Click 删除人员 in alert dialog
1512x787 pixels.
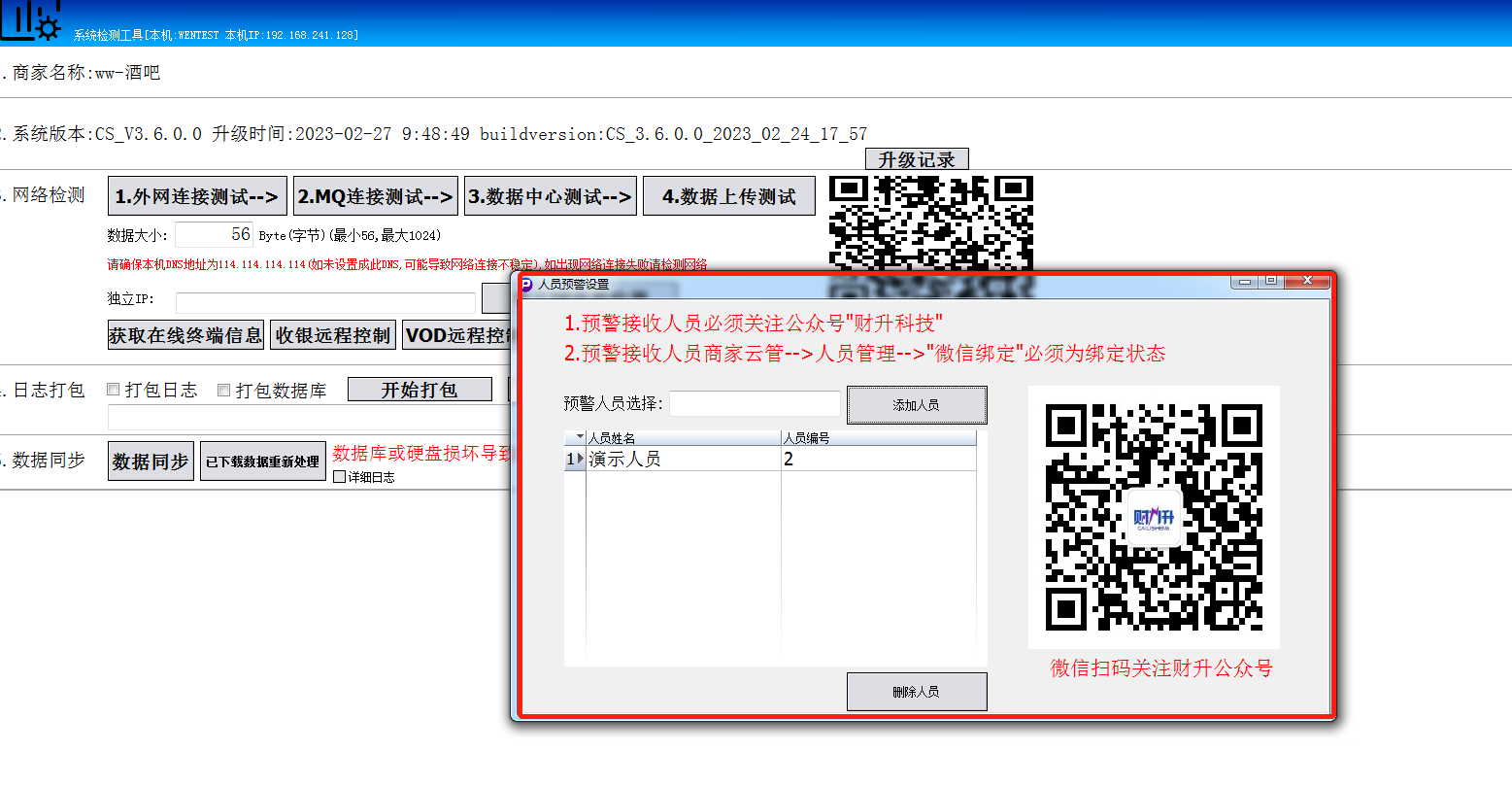(917, 692)
